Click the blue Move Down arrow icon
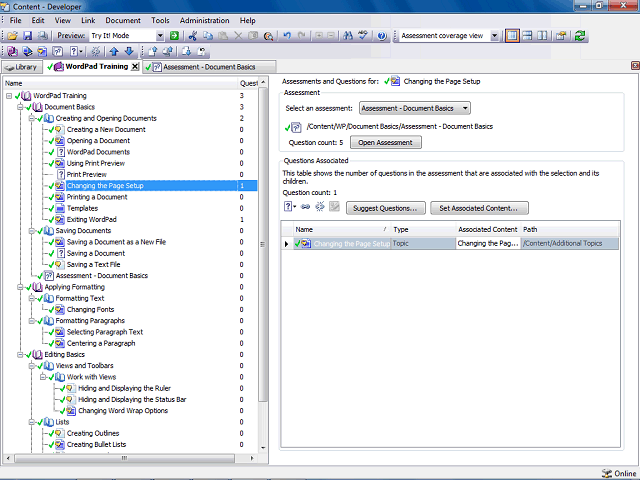640x480 pixels. pyautogui.click(x=129, y=51)
